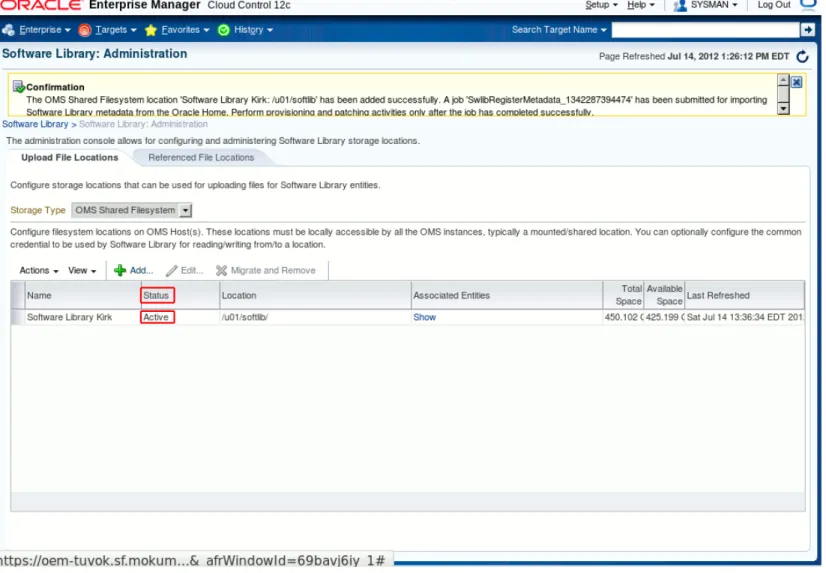Image resolution: width=826 pixels, height=573 pixels.
Task: Open the History menu
Action: pos(254,30)
